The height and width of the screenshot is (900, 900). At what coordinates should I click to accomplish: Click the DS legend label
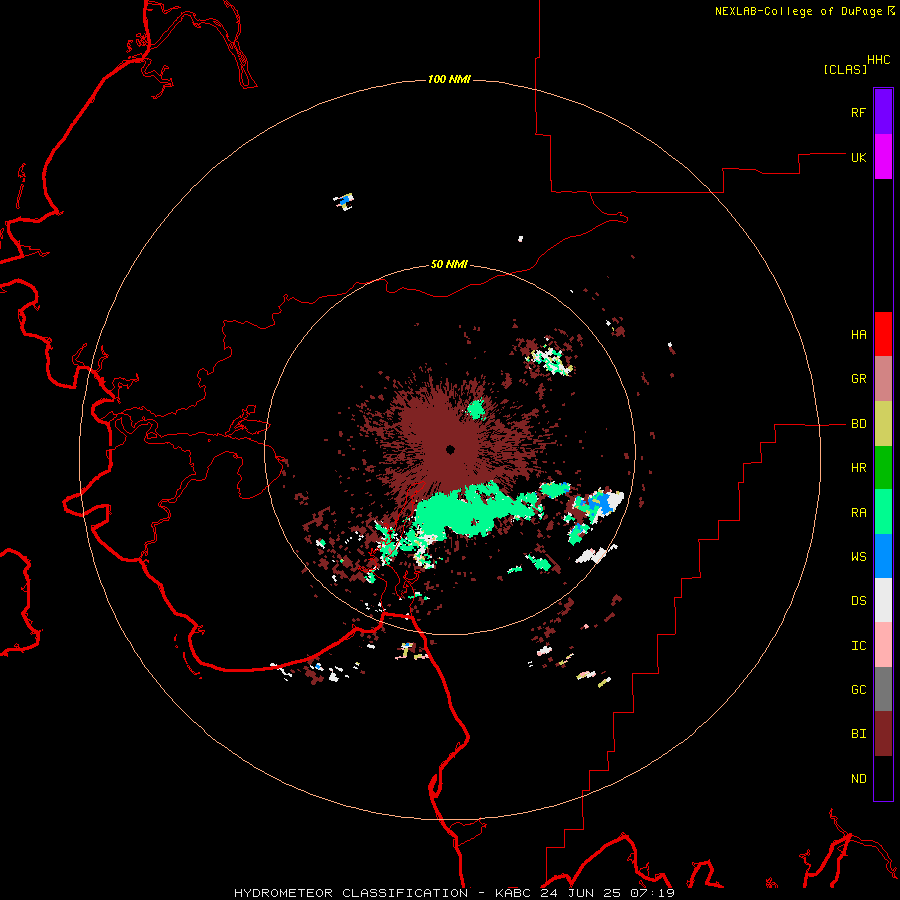858,601
